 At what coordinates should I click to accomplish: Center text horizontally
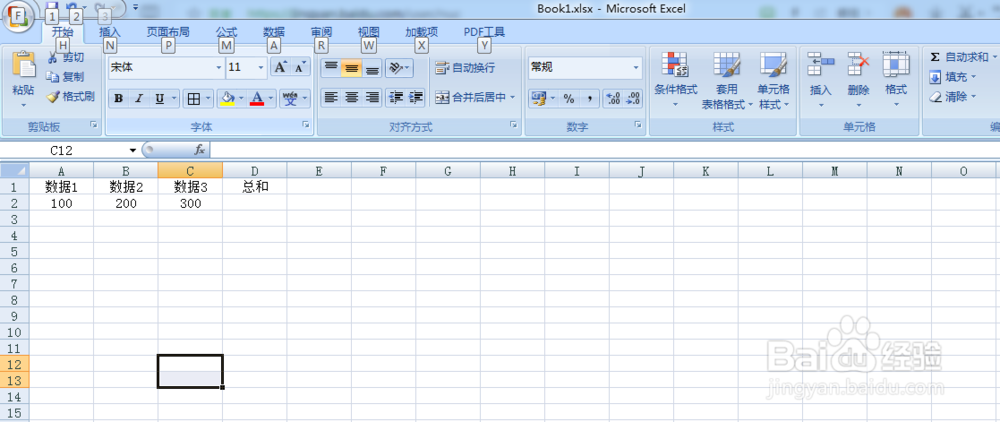pyautogui.click(x=352, y=98)
